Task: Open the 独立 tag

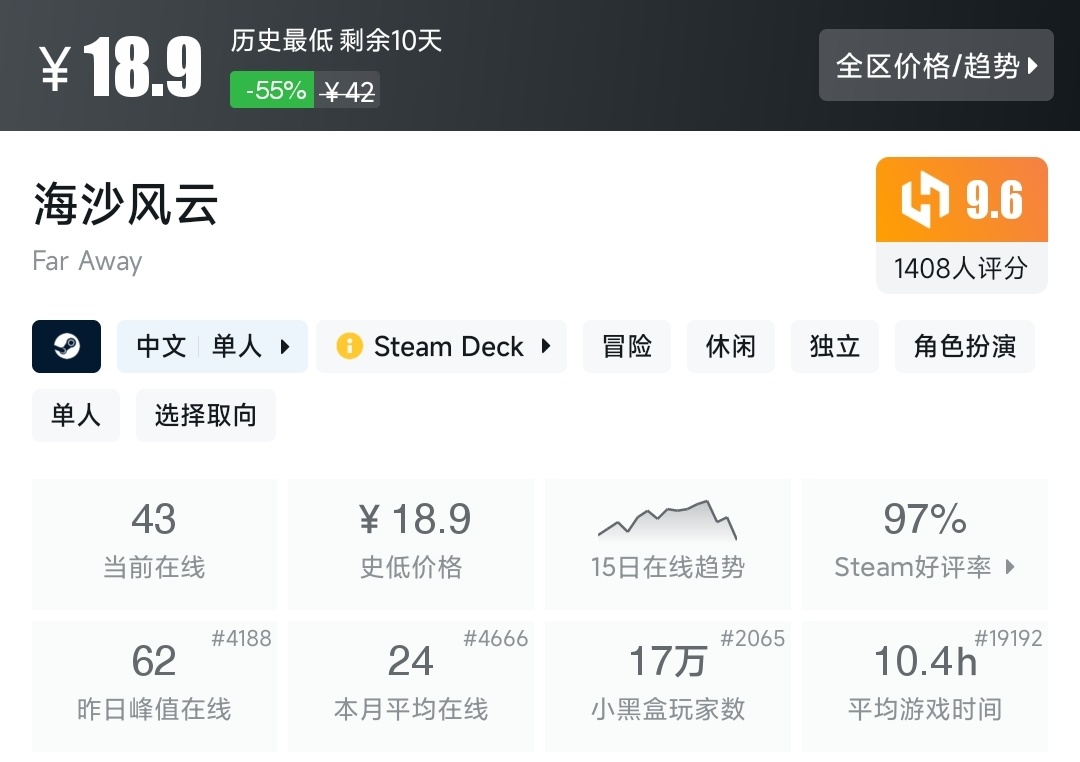Action: pyautogui.click(x=835, y=347)
